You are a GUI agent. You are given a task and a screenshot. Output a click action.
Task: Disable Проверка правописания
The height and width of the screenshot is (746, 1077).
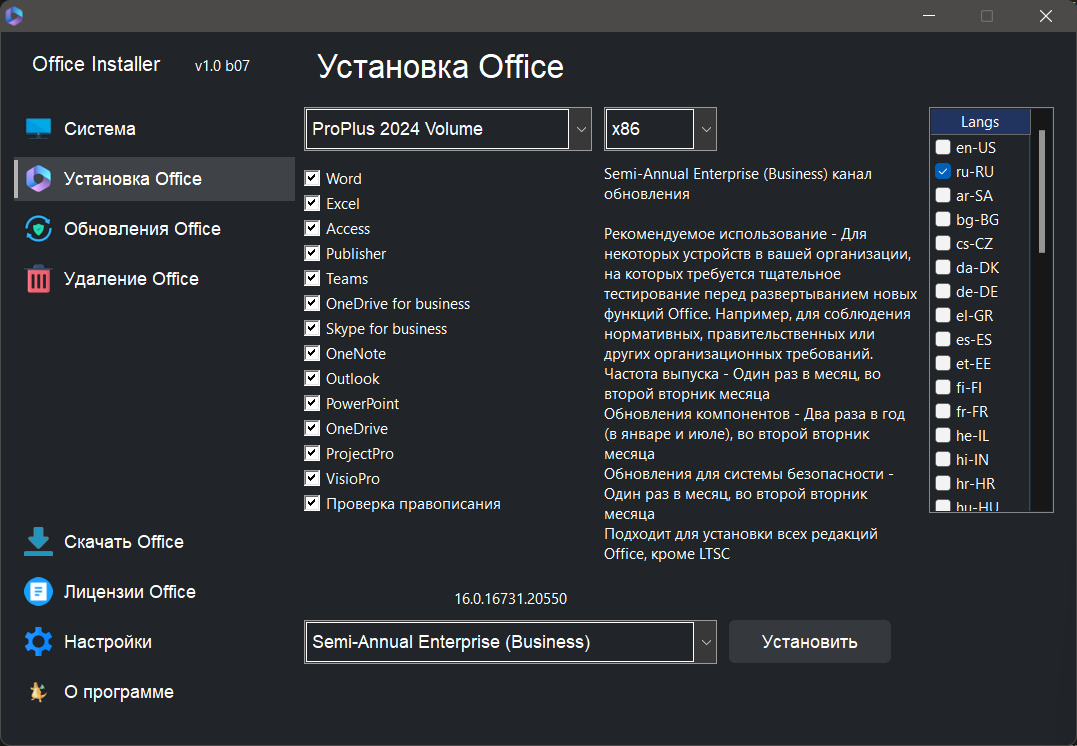pos(312,502)
